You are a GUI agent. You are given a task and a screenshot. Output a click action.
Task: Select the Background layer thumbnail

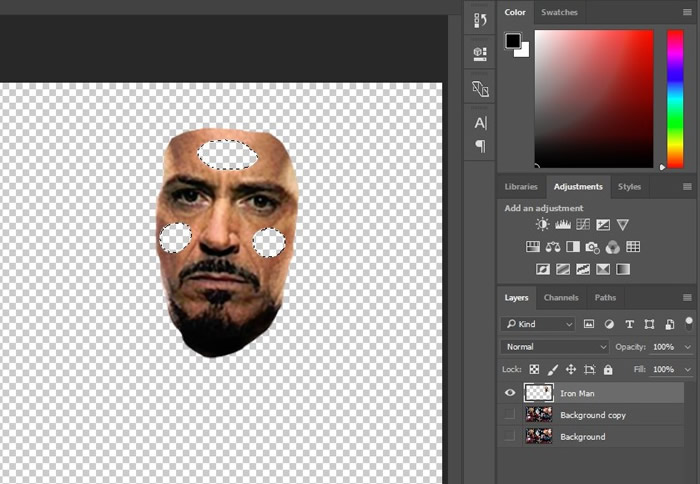(x=539, y=436)
